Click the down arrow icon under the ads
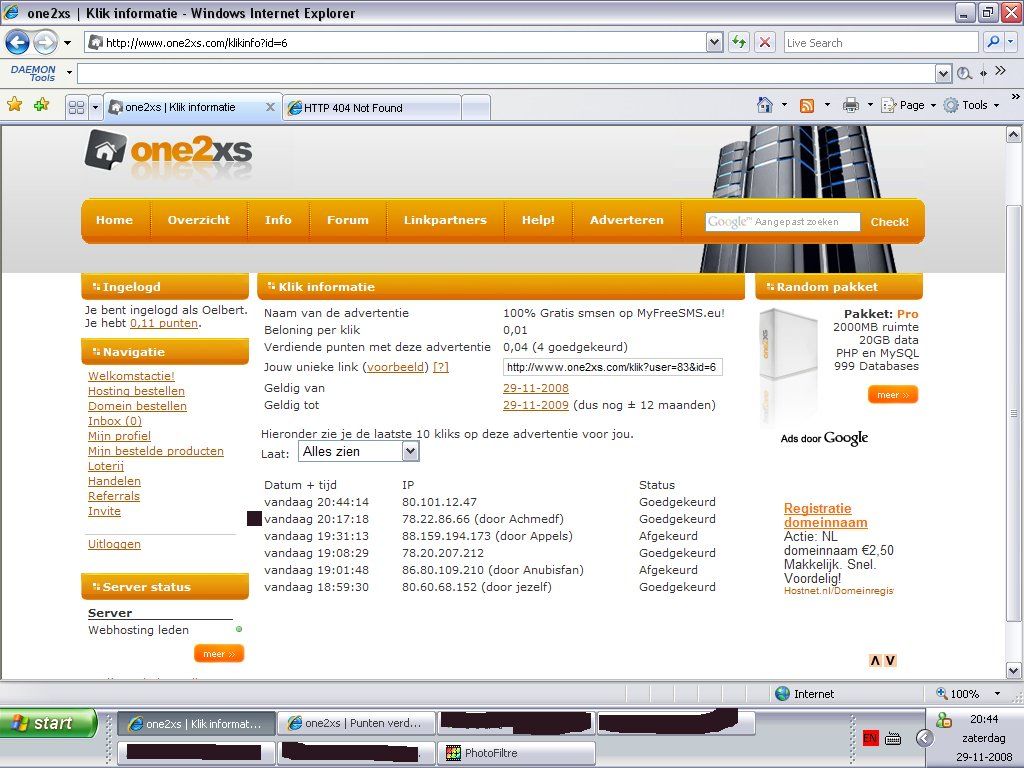Screen dimensions: 1024x768 pos(889,660)
